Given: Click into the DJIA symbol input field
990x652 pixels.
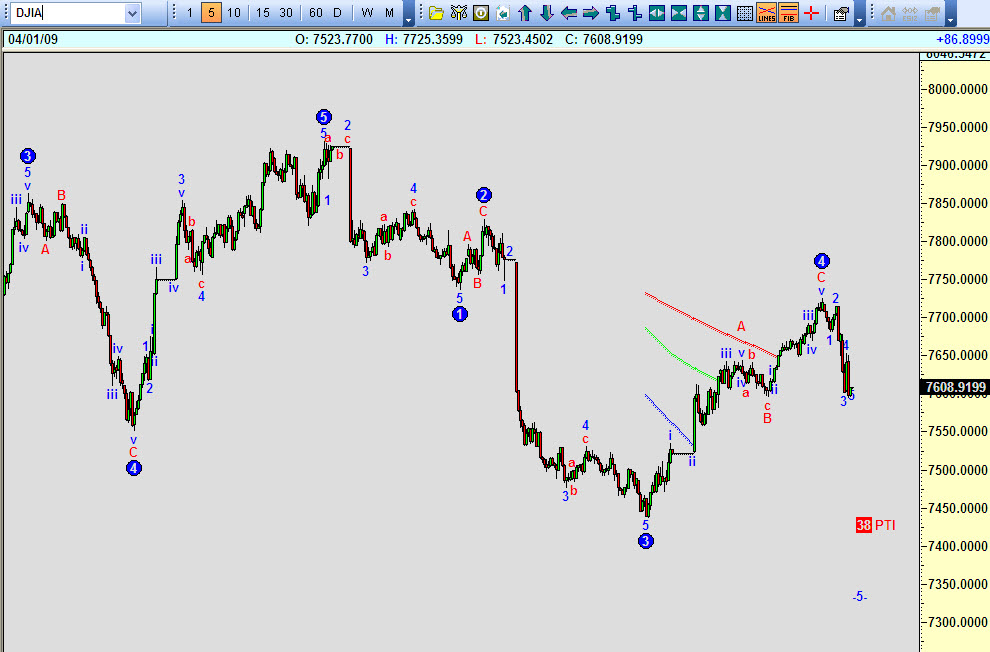Looking at the screenshot, I should coord(68,13).
